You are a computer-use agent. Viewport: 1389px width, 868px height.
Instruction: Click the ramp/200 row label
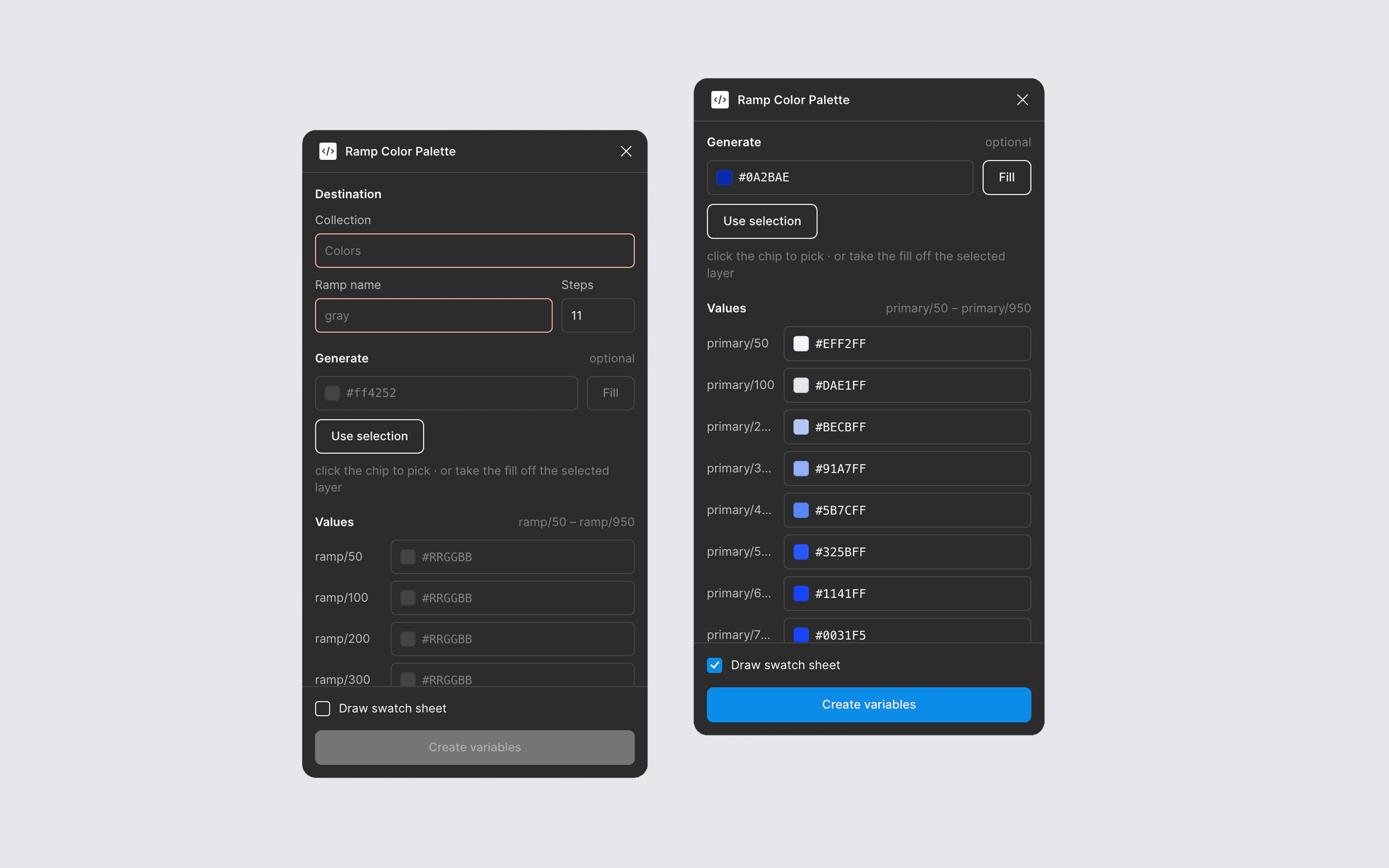click(x=342, y=638)
